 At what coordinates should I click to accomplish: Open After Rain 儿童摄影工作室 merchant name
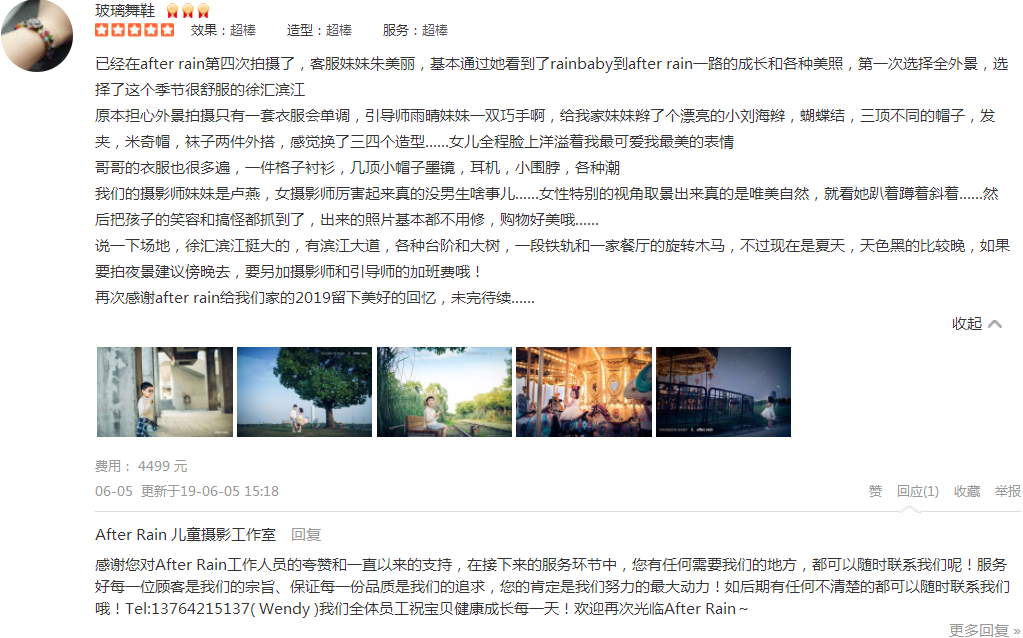pyautogui.click(x=185, y=535)
